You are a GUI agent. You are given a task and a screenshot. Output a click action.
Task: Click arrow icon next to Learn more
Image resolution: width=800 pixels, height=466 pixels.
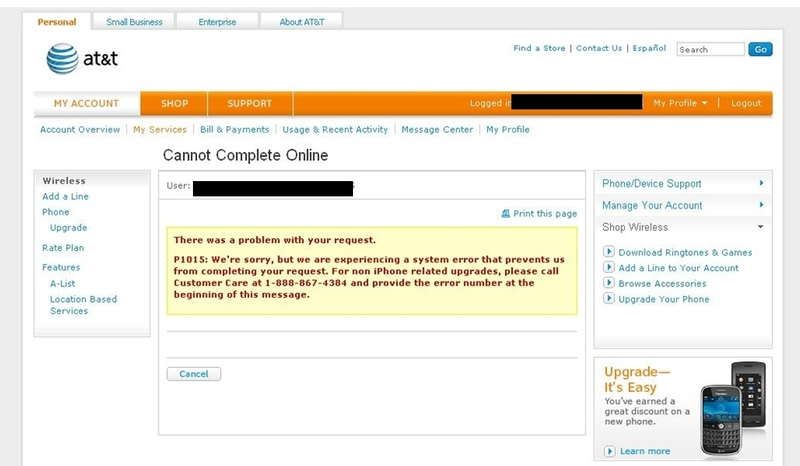[x=609, y=451]
